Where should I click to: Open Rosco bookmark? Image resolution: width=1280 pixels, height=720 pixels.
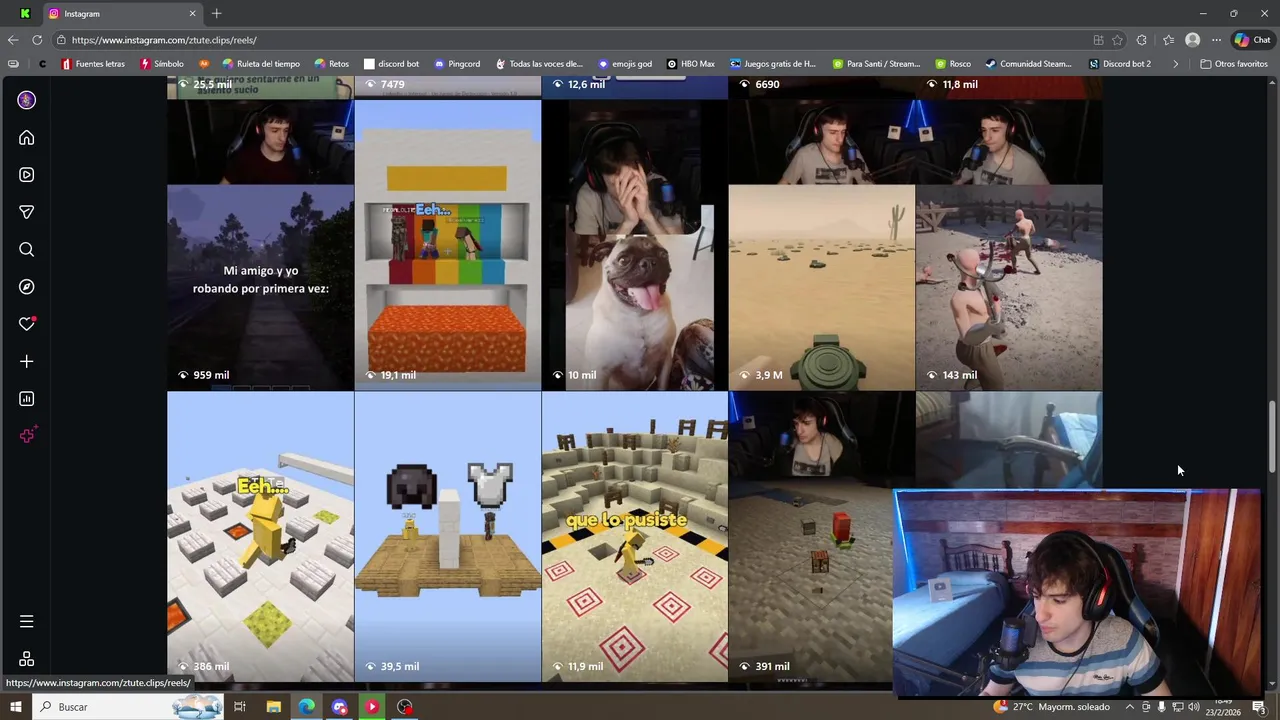click(x=953, y=64)
